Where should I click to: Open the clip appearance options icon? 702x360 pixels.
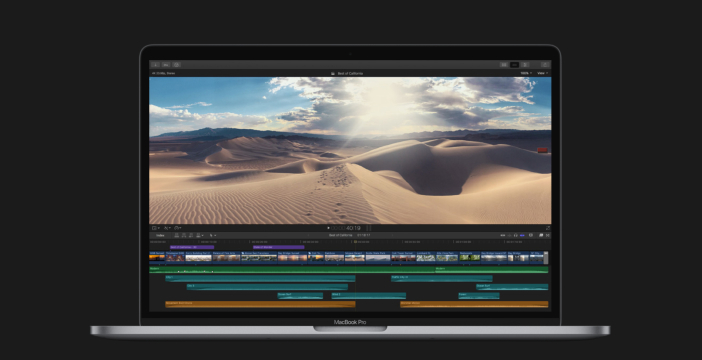coord(531,235)
